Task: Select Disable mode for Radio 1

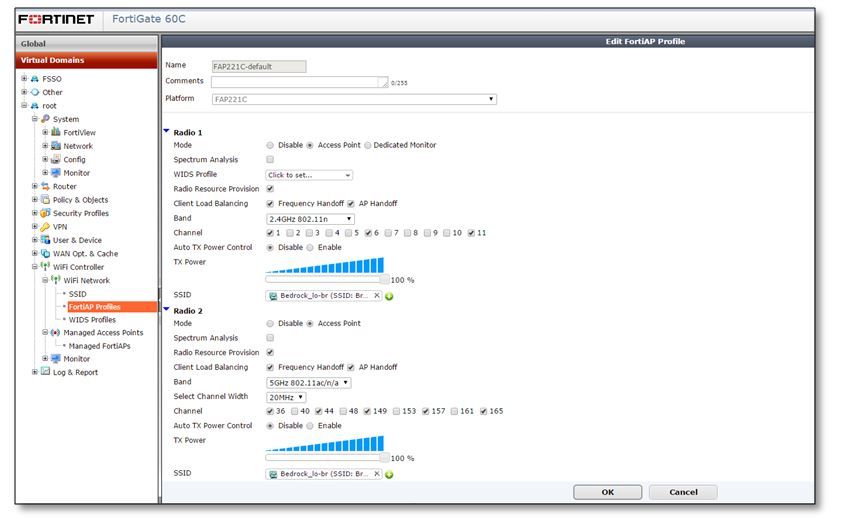Action: (270, 145)
